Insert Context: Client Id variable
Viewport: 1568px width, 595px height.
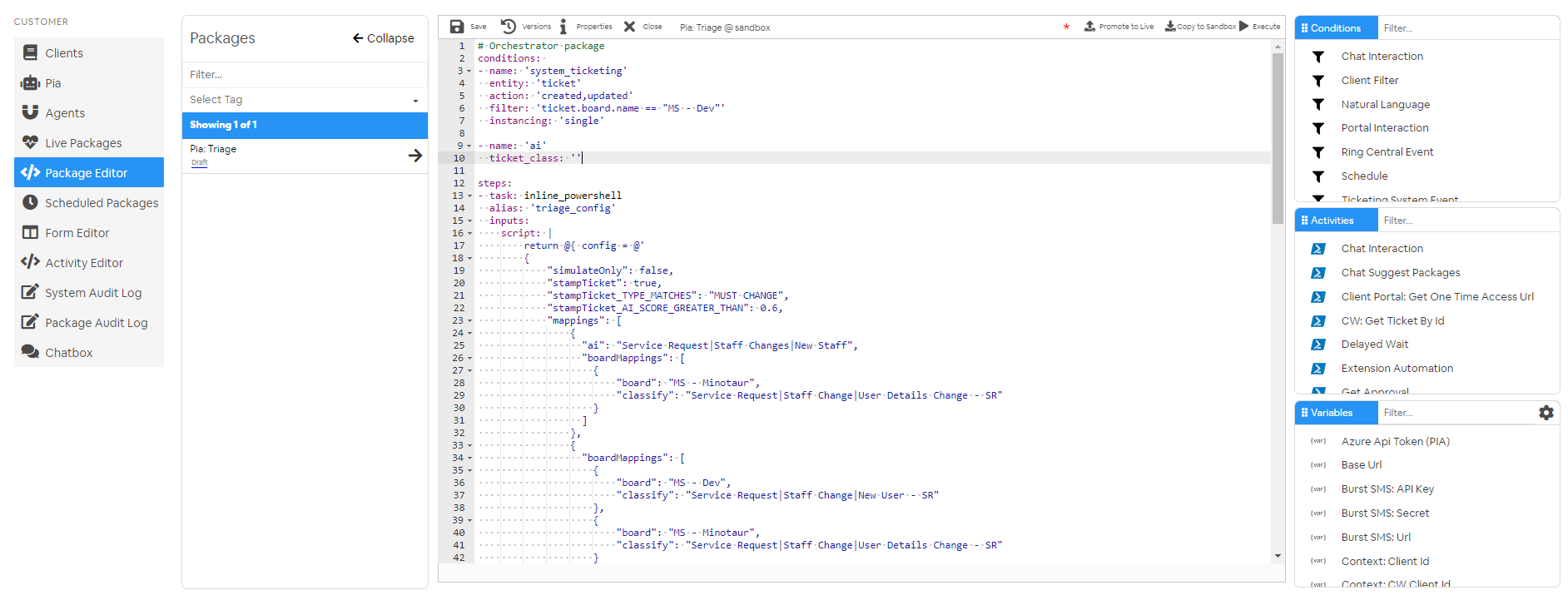[x=1385, y=562]
